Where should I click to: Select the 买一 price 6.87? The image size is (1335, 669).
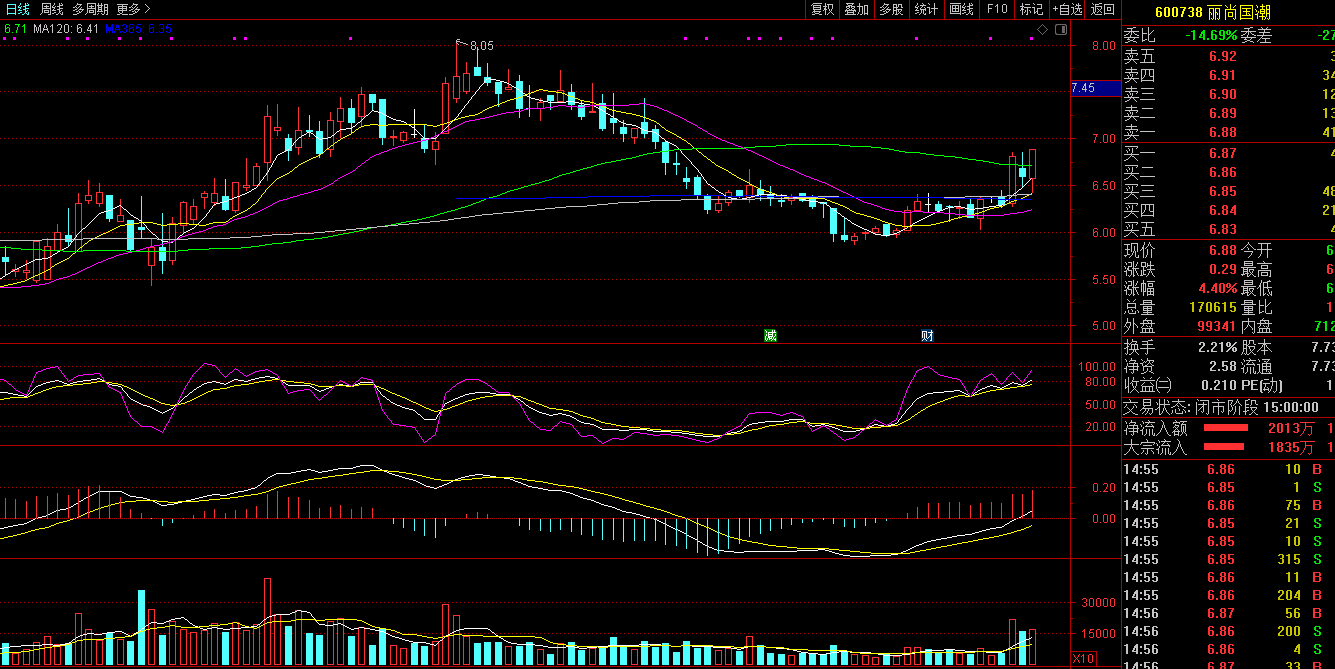pos(1222,153)
